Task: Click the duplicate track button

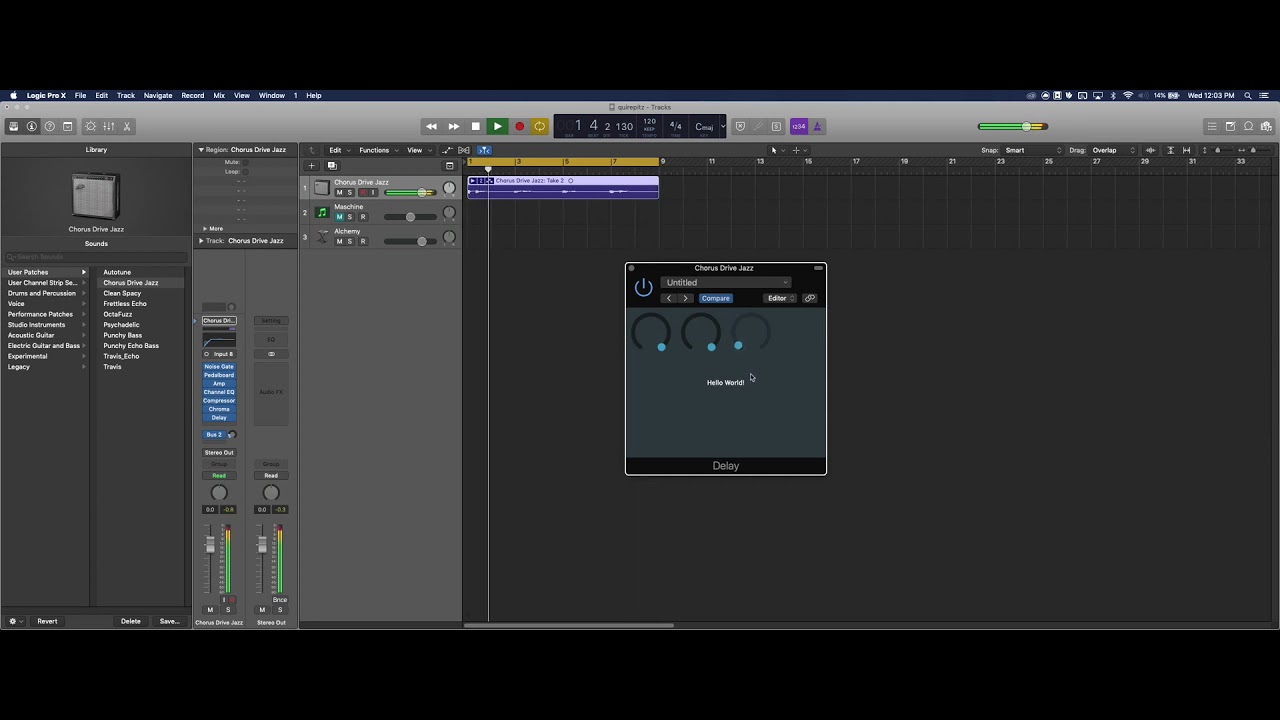Action: (x=332, y=166)
